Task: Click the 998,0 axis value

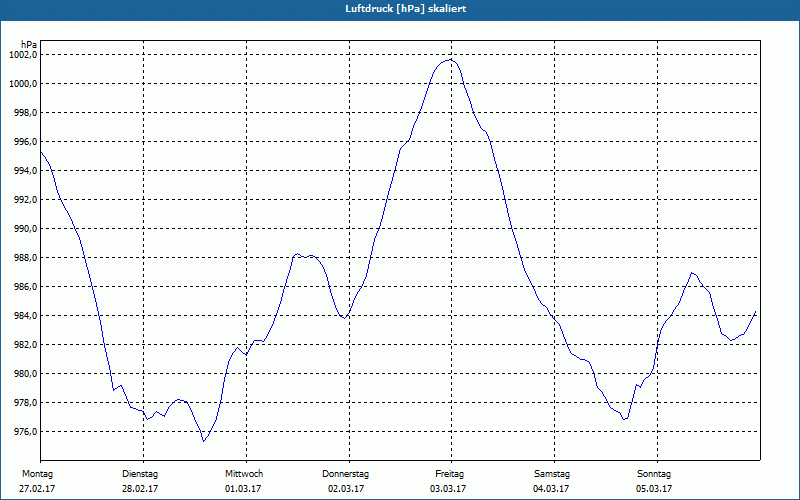Action: 25,113
